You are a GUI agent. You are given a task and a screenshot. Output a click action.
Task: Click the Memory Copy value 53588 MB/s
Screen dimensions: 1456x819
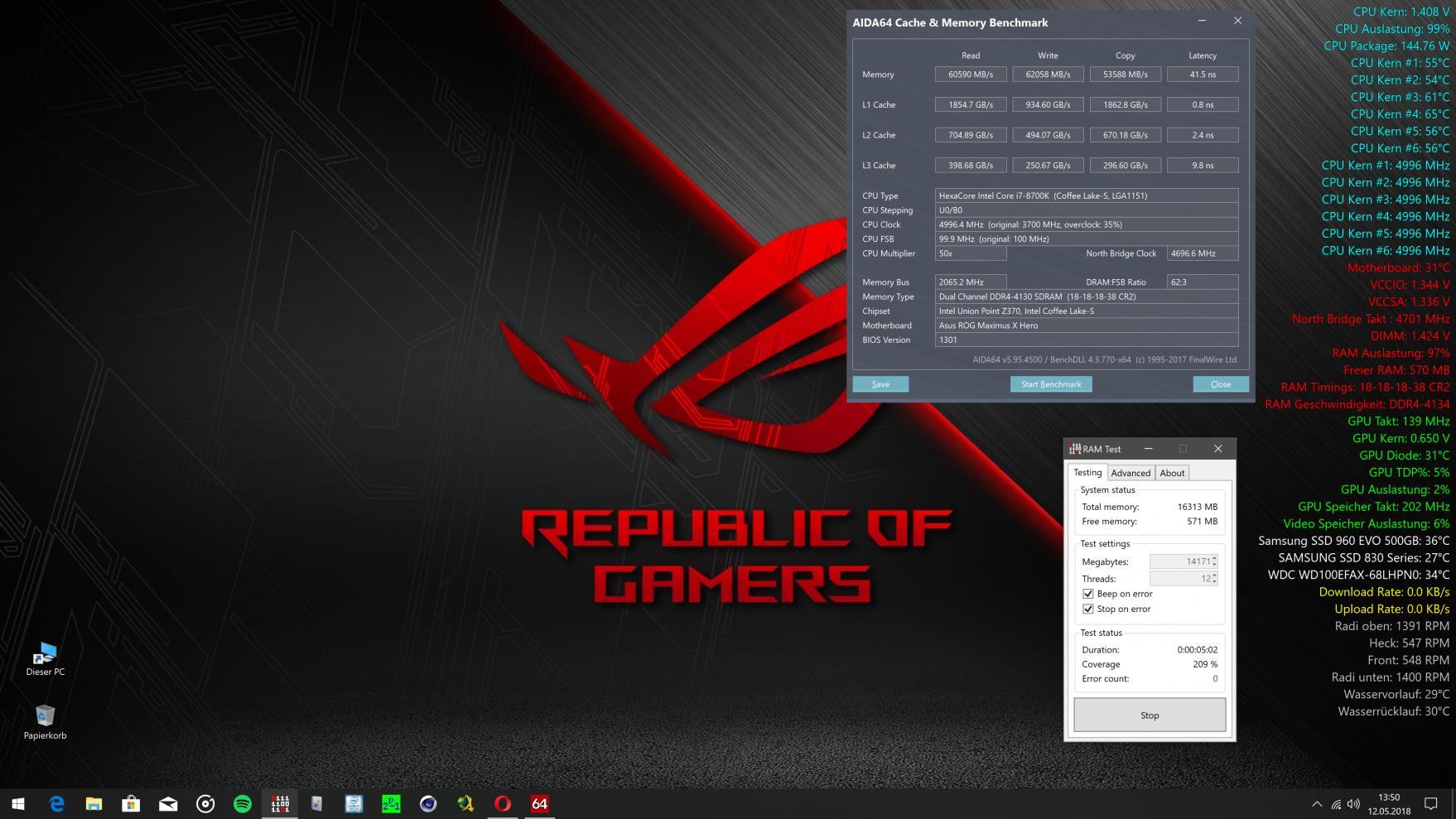tap(1126, 75)
